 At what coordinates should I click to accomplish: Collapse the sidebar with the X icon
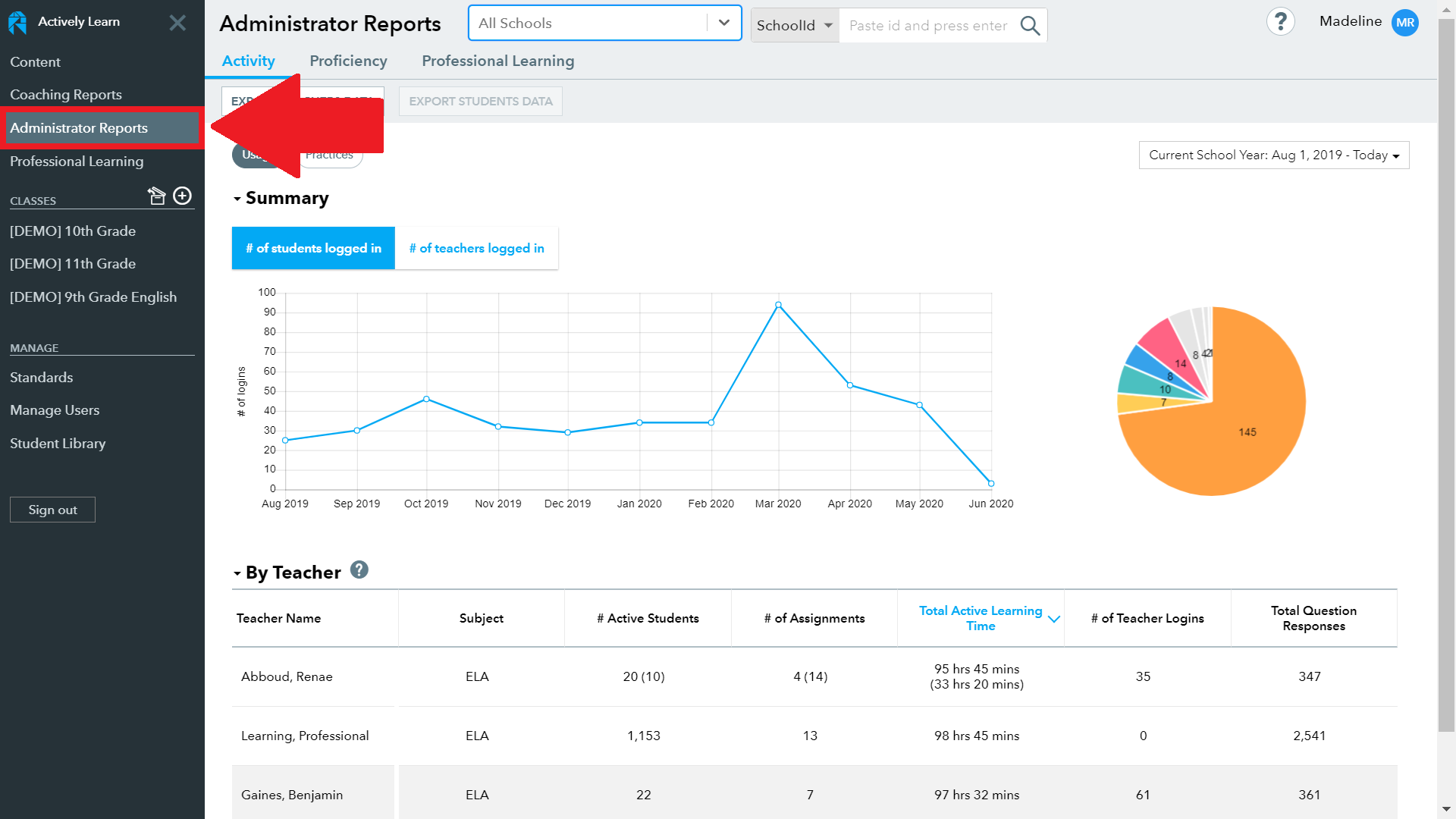click(x=177, y=22)
